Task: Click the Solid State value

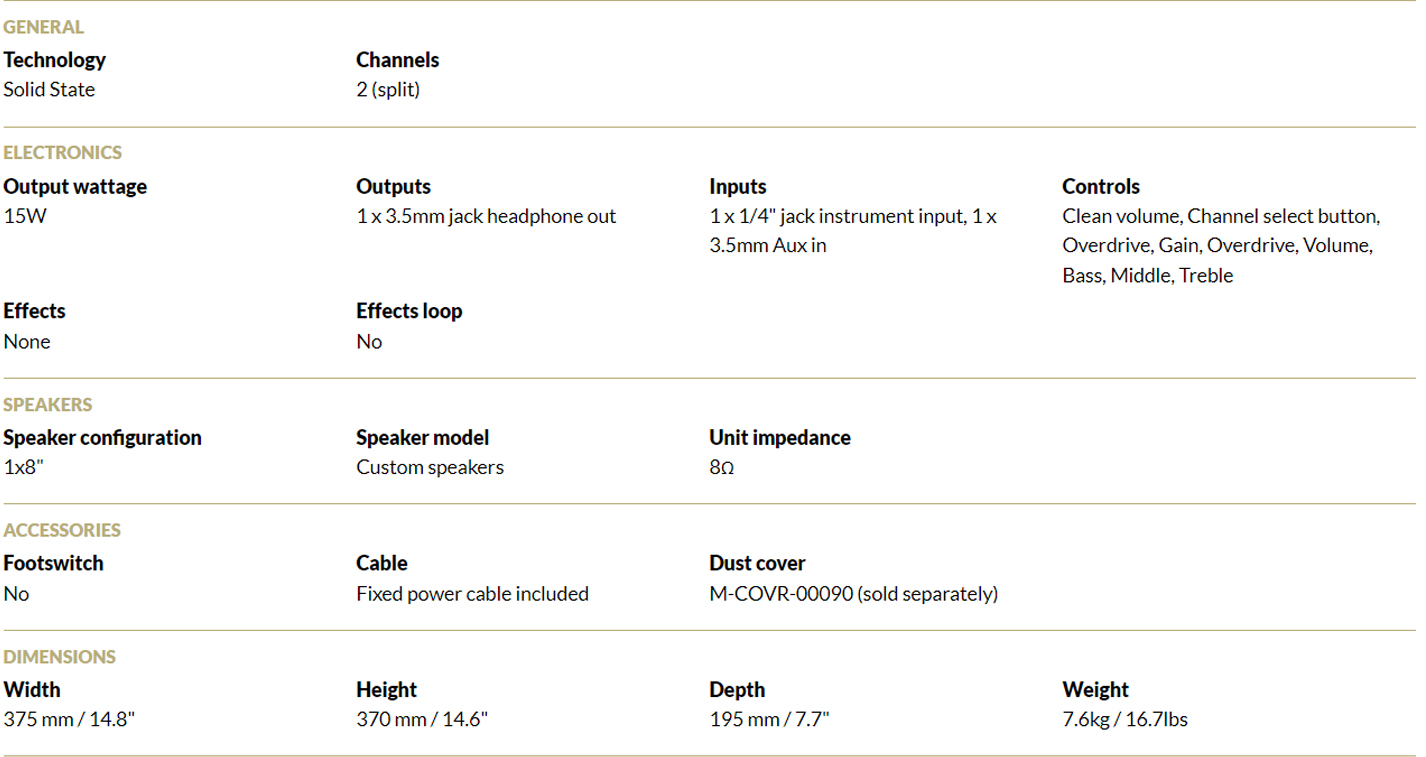Action: pos(49,90)
